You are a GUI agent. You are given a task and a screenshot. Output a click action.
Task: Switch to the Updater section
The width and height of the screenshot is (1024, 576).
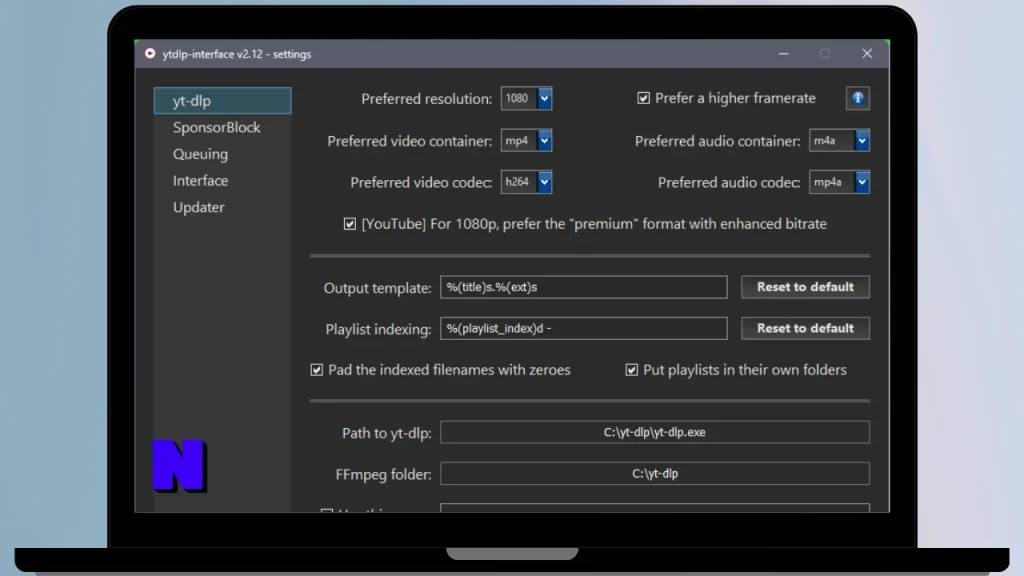(199, 207)
